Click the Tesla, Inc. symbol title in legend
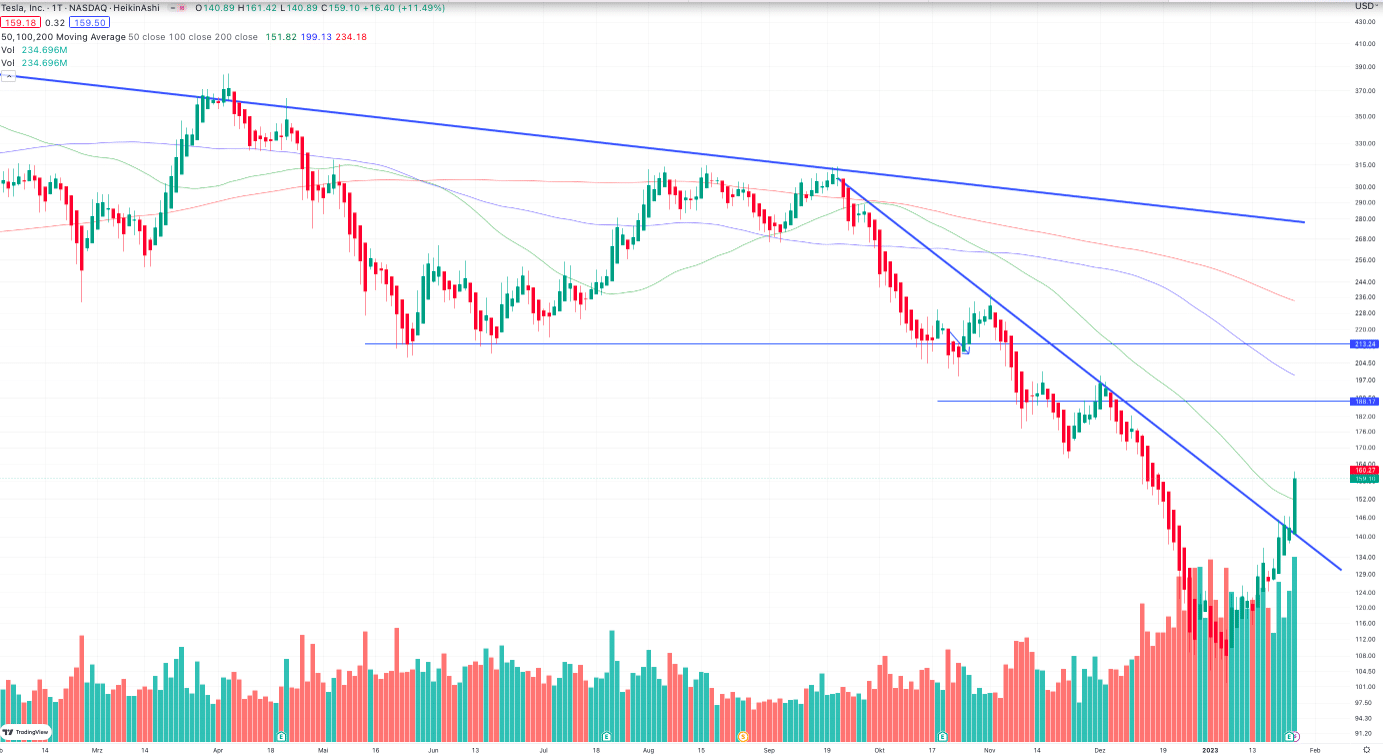1383x756 pixels. click(x=23, y=7)
